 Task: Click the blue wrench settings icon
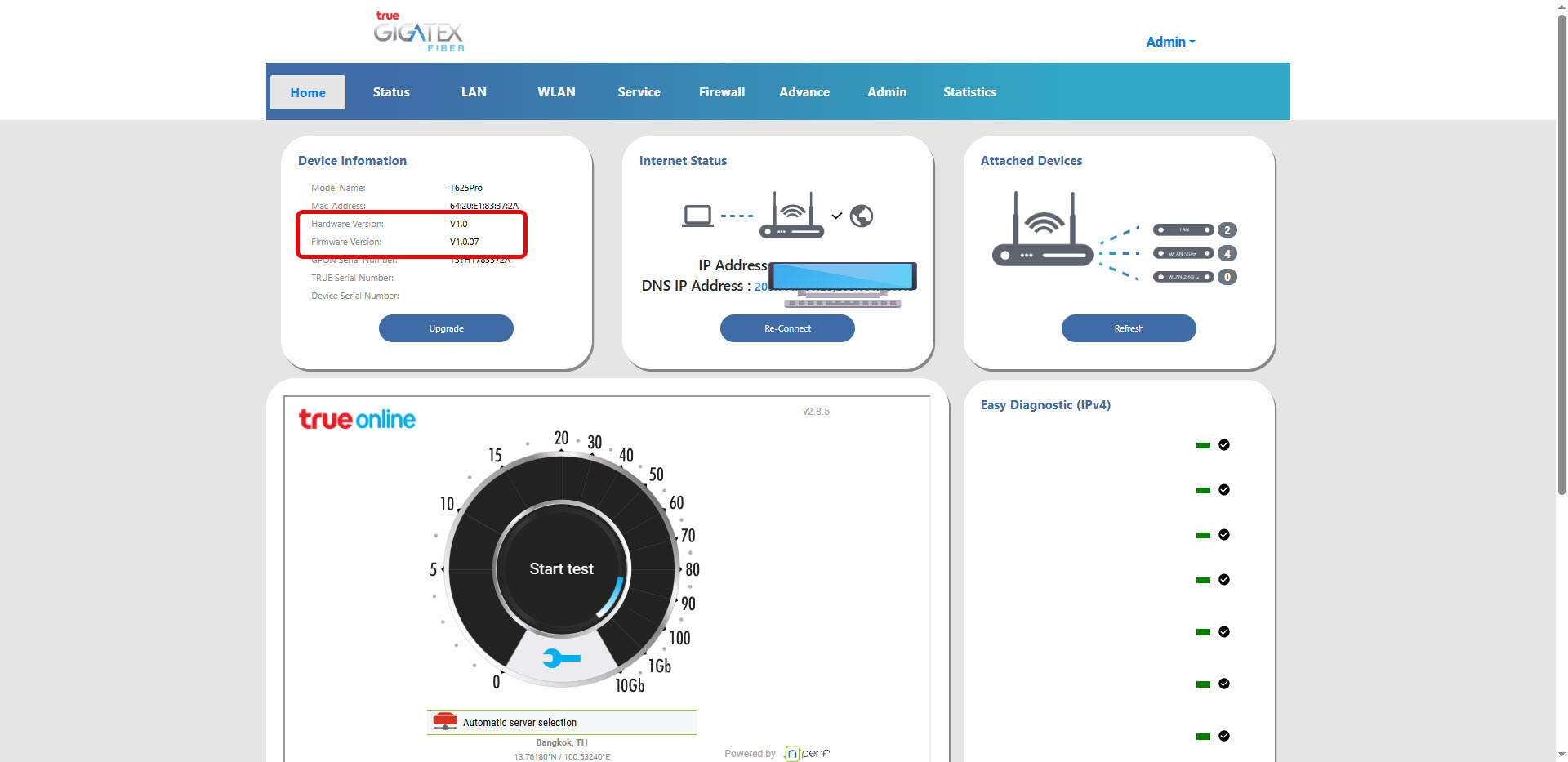pyautogui.click(x=562, y=658)
